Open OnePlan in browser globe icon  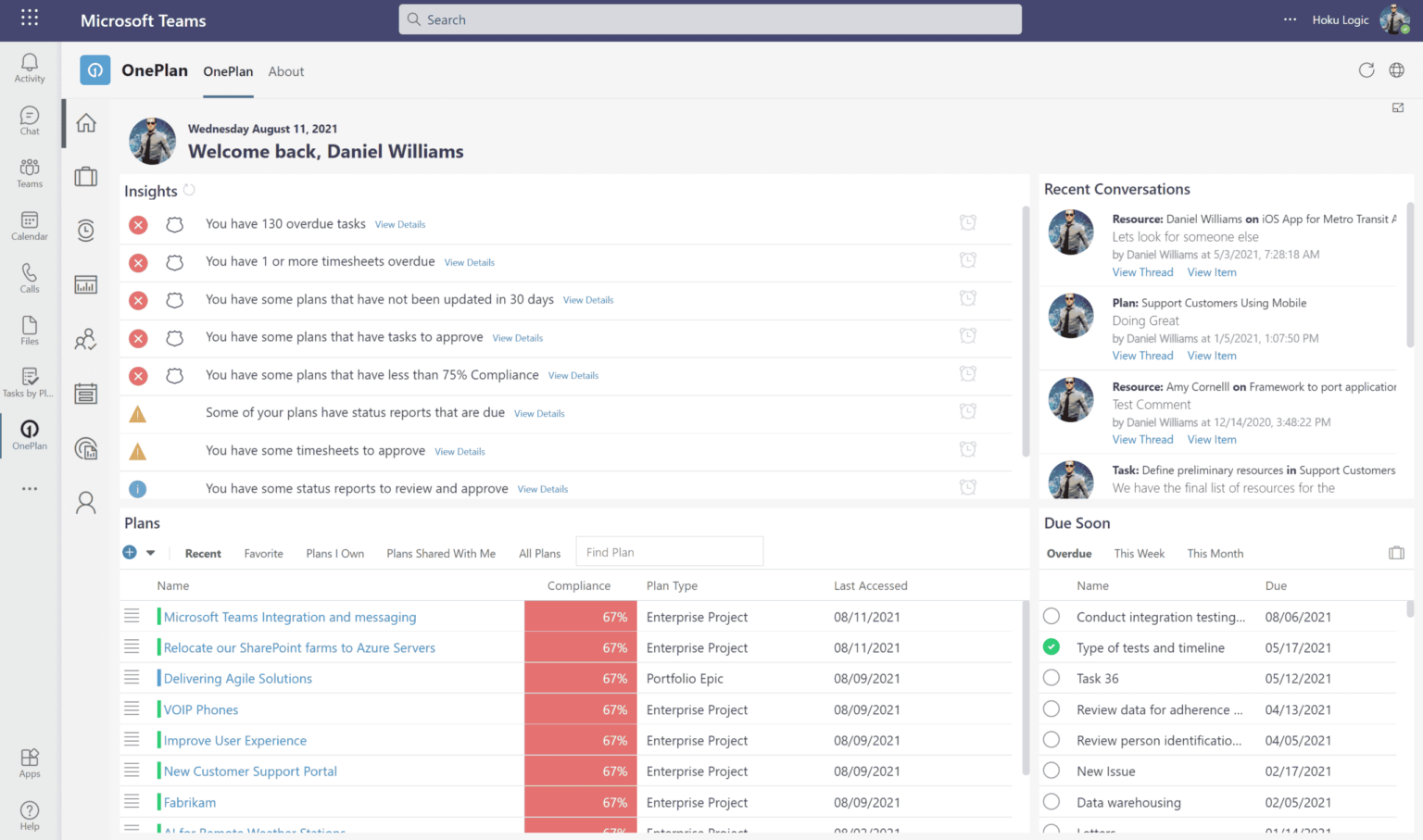tap(1397, 70)
